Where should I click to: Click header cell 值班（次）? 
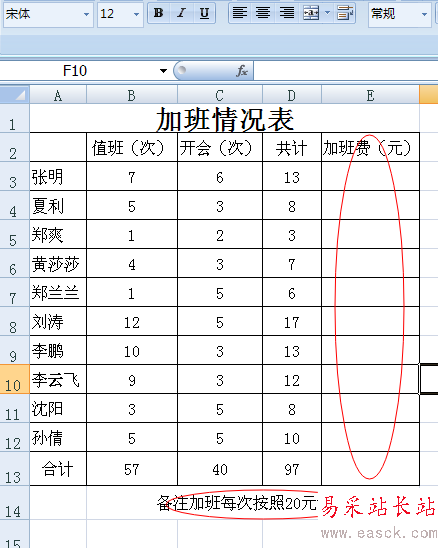click(132, 147)
